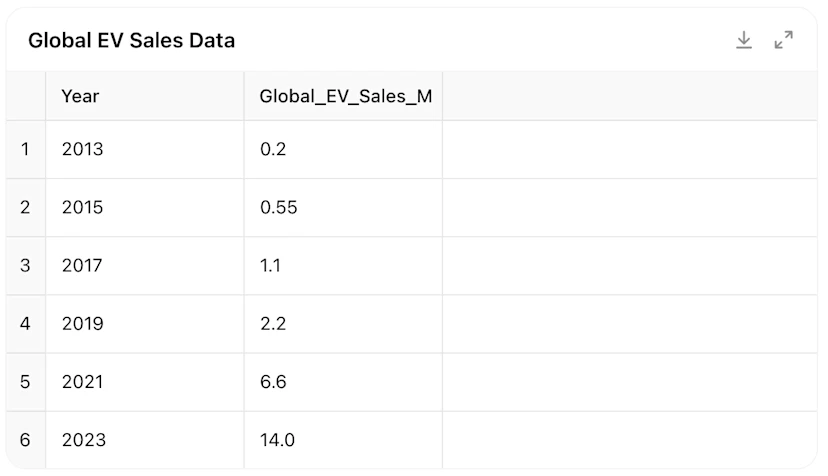Select row number 6
The height and width of the screenshot is (476, 828).
point(26,440)
